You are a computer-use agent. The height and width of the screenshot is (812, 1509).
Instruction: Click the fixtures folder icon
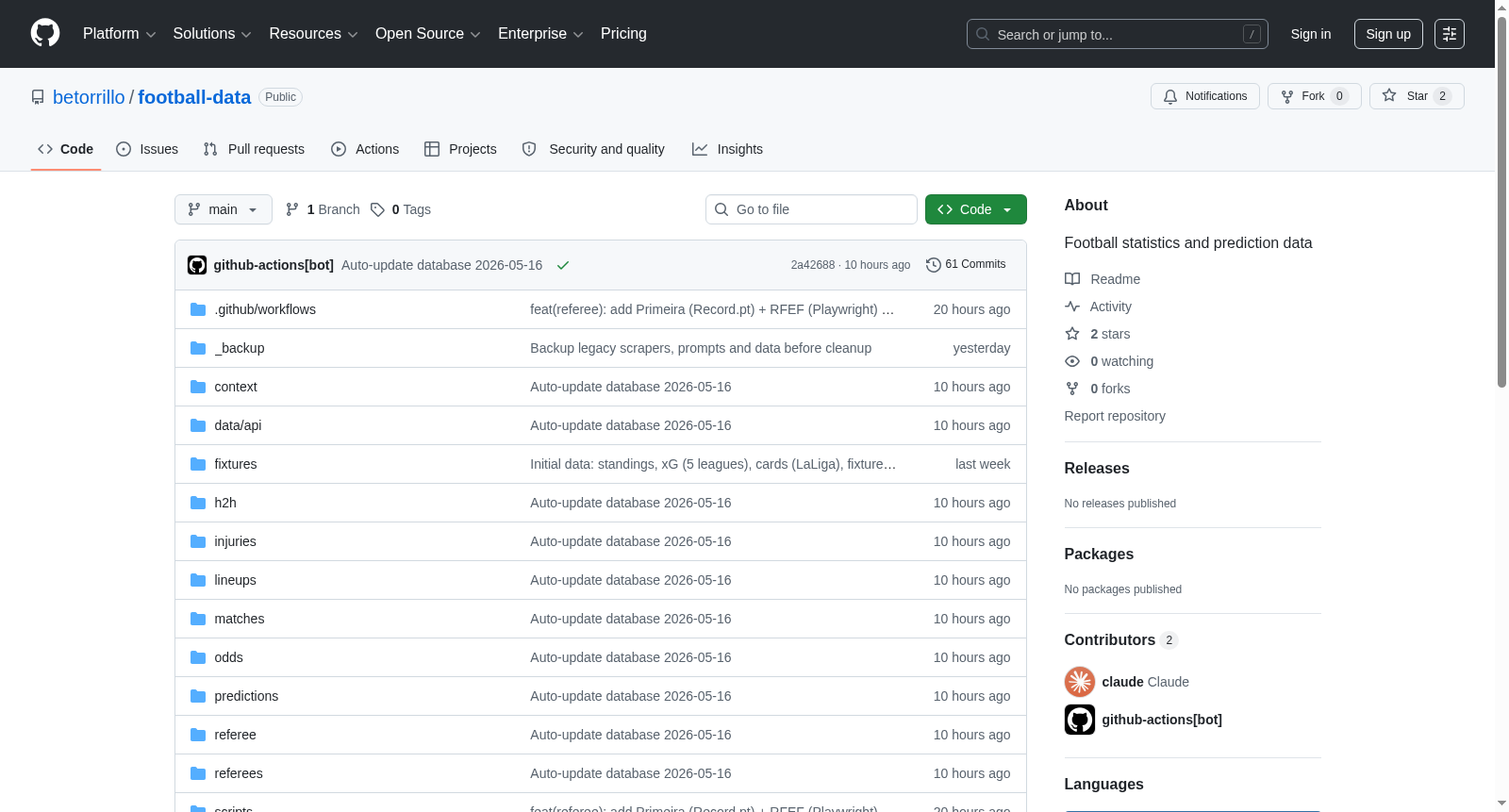(x=198, y=464)
